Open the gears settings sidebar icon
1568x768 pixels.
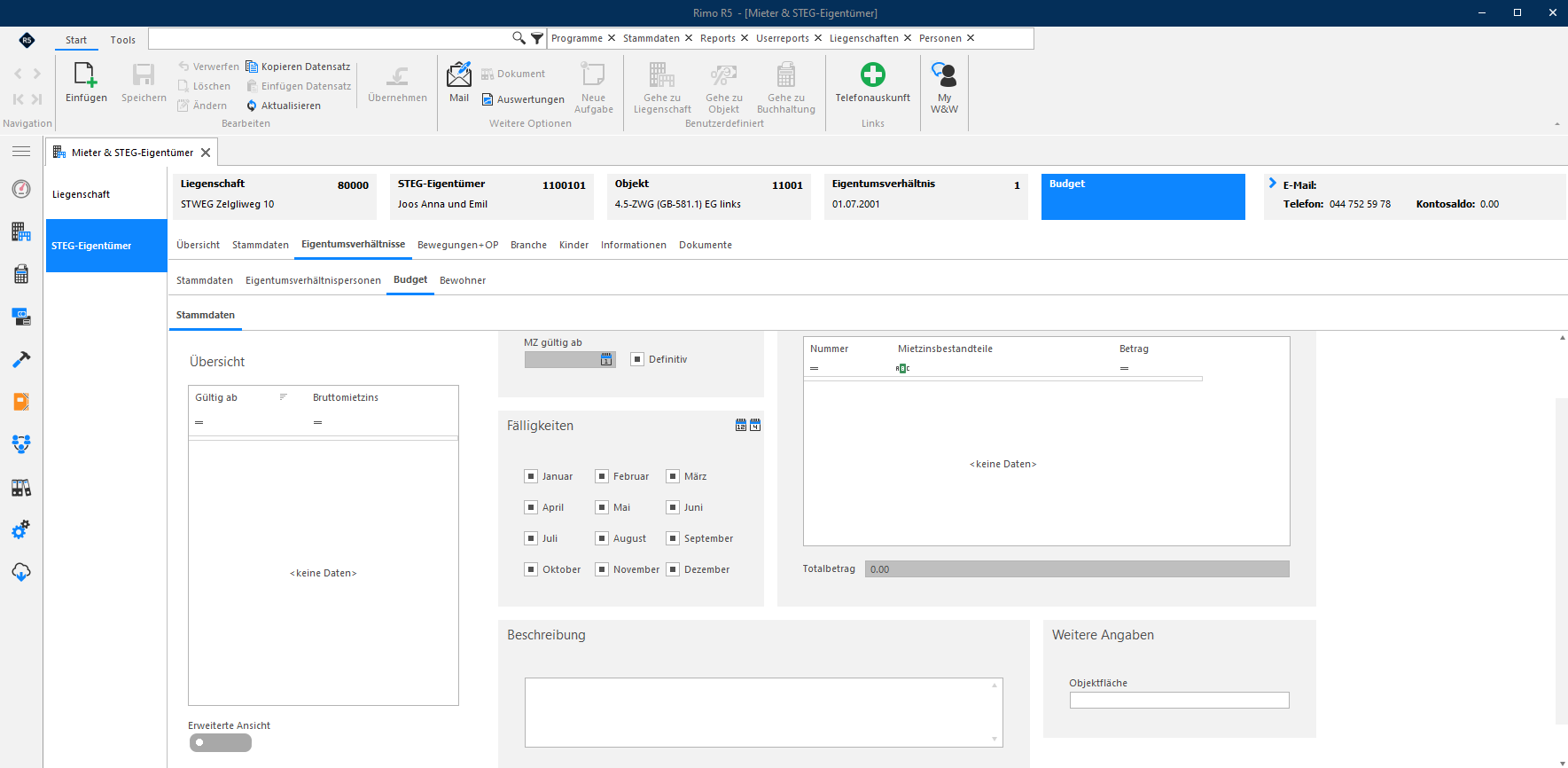21,529
